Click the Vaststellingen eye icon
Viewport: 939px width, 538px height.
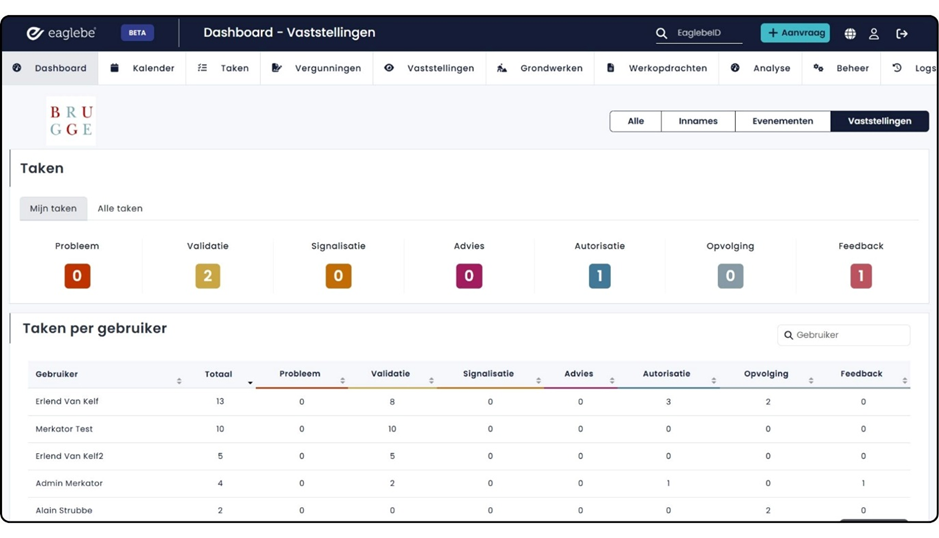389,68
